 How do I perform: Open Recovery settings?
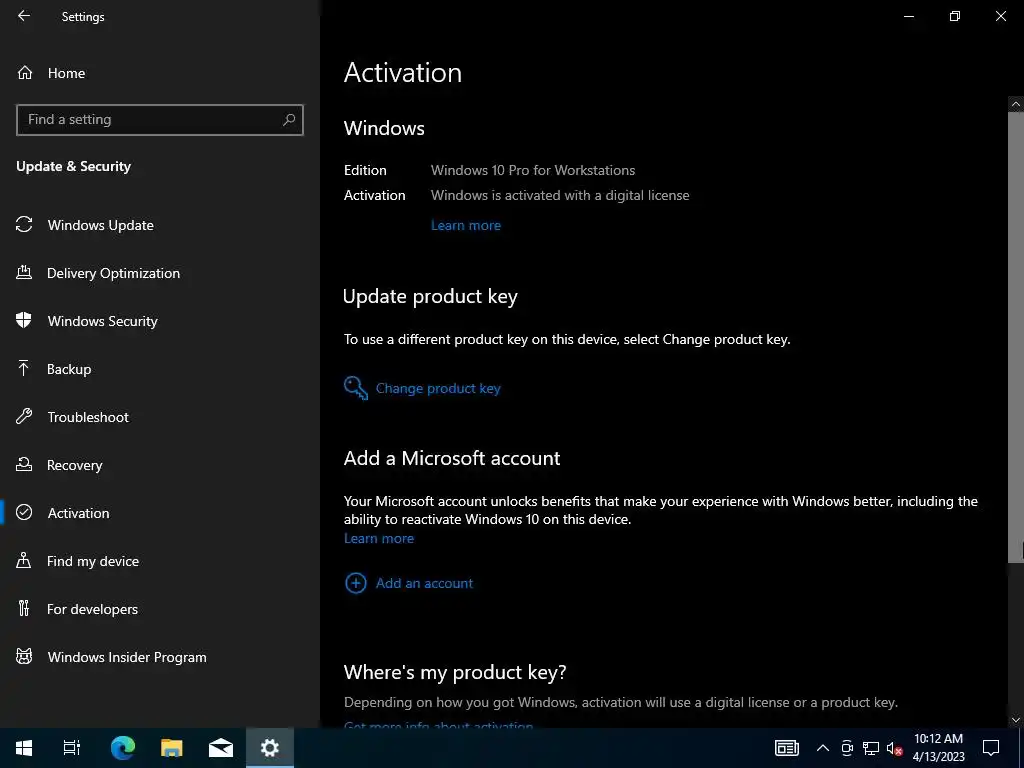(x=74, y=465)
